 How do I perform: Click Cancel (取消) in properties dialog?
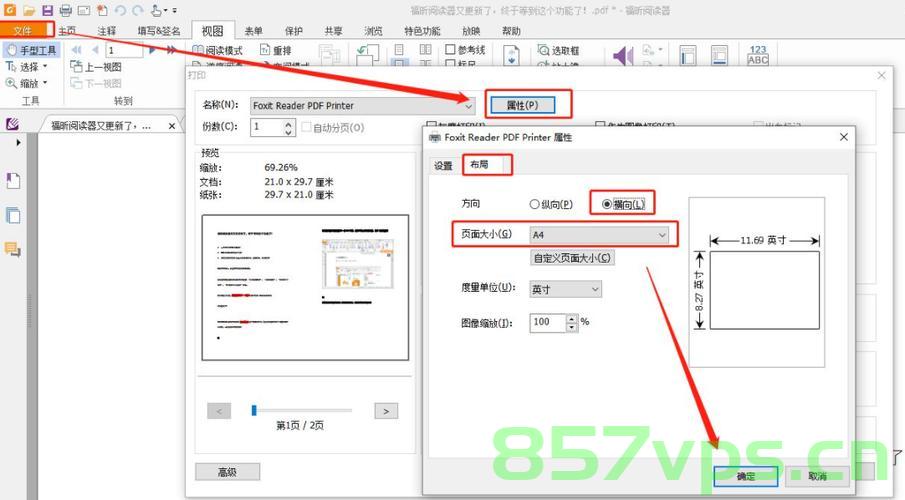[817, 476]
